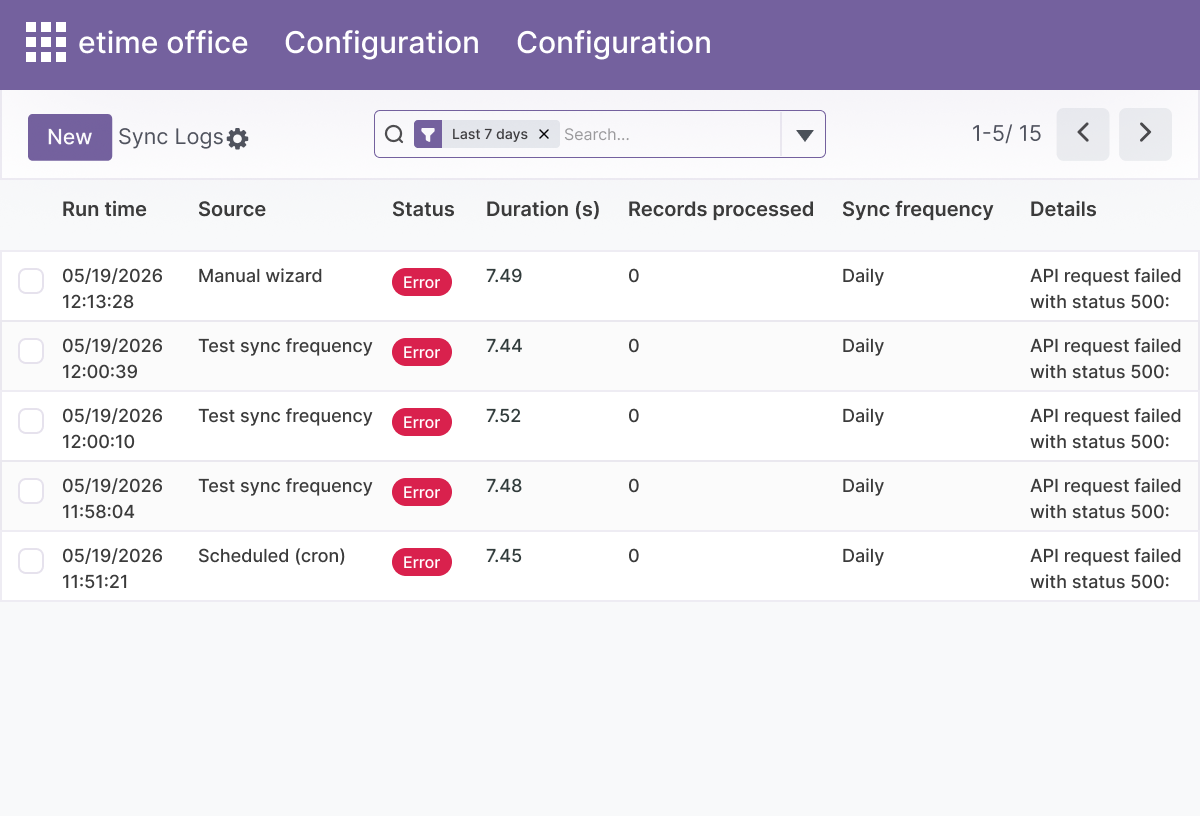Tick the checkbox for Manual wizard row

[x=31, y=282]
